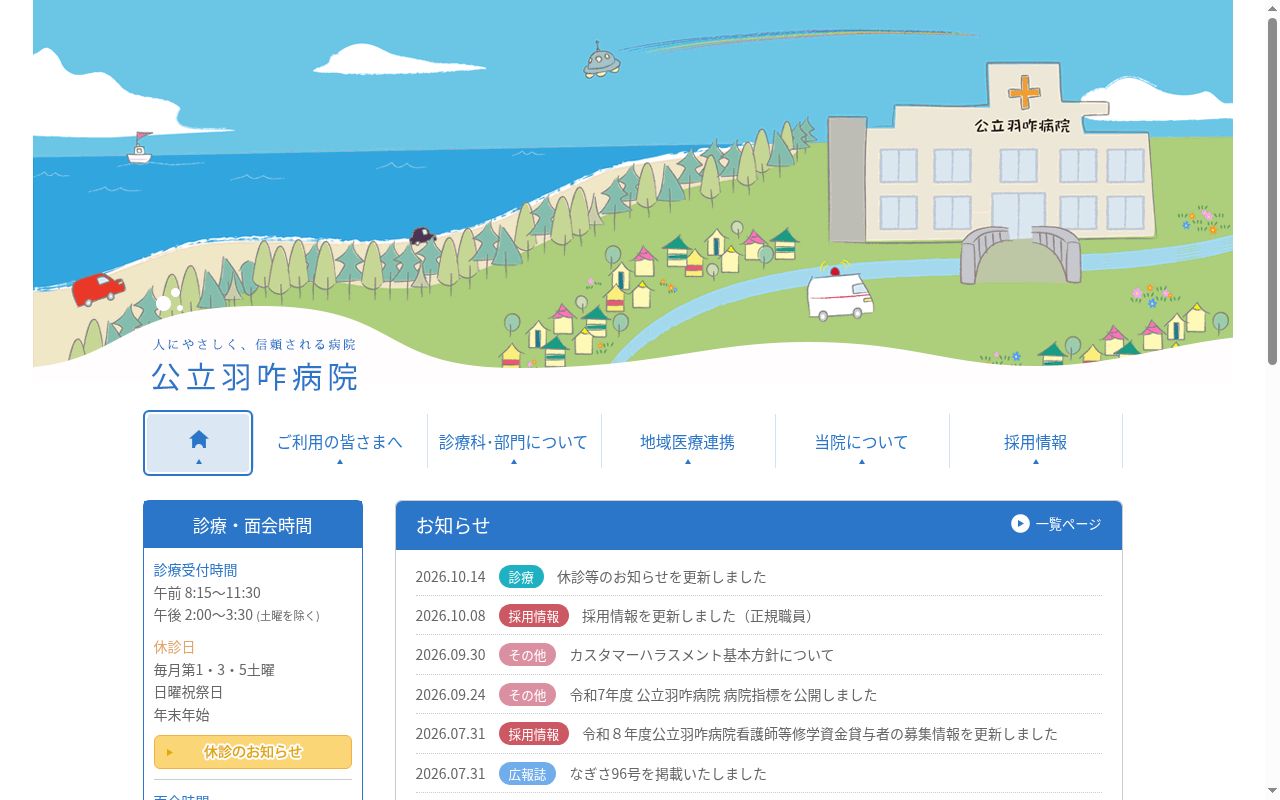The image size is (1280, 800).
Task: Click the UFO illustration in the sky
Action: 602,61
